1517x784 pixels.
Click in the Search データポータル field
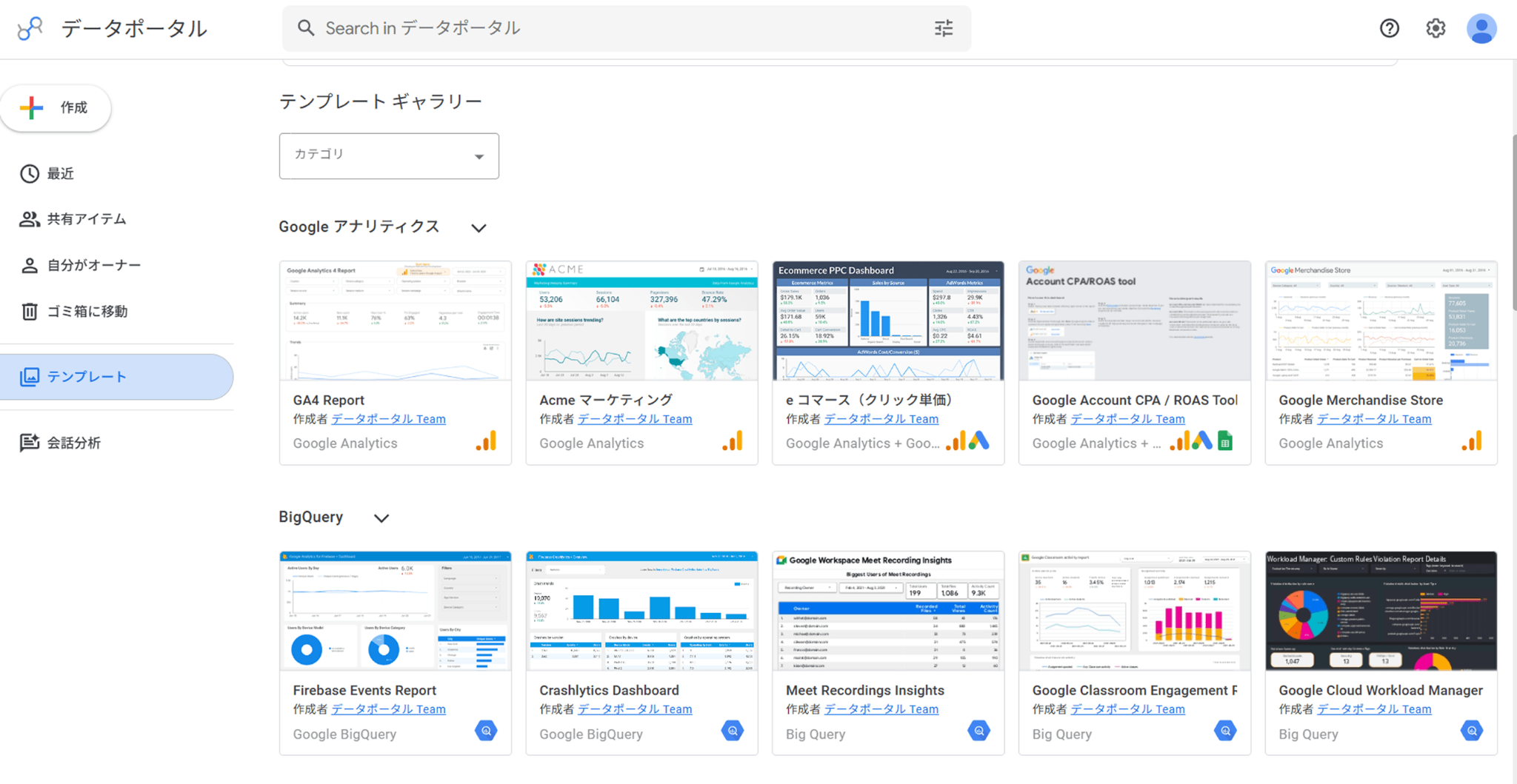tap(626, 28)
